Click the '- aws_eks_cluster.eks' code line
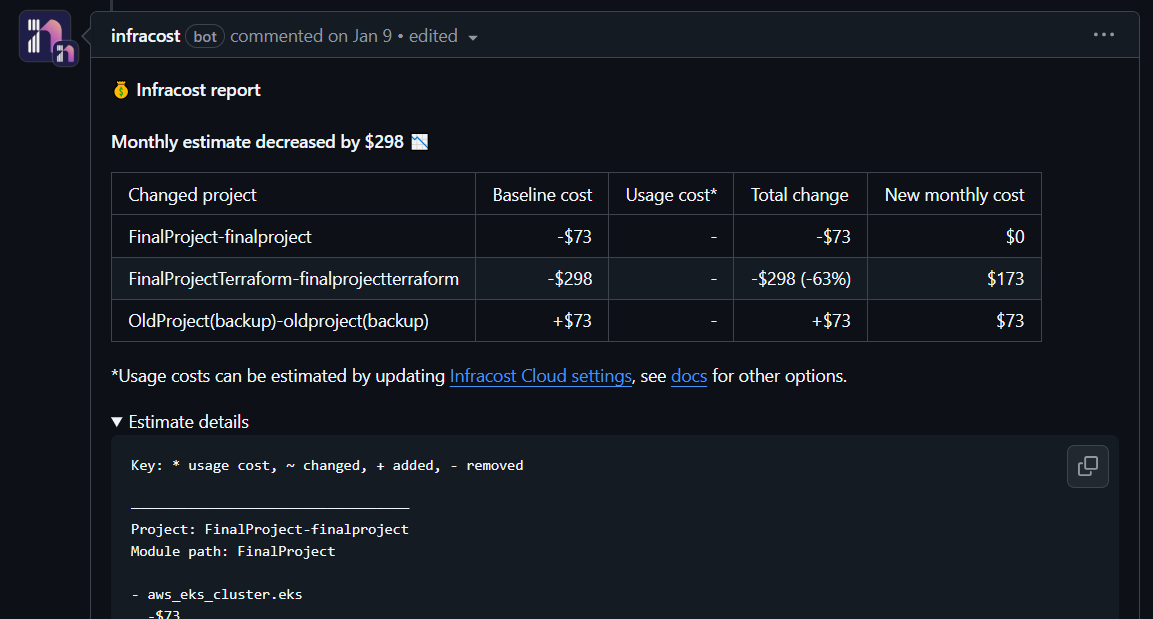Viewport: 1153px width, 619px height. click(x=217, y=594)
